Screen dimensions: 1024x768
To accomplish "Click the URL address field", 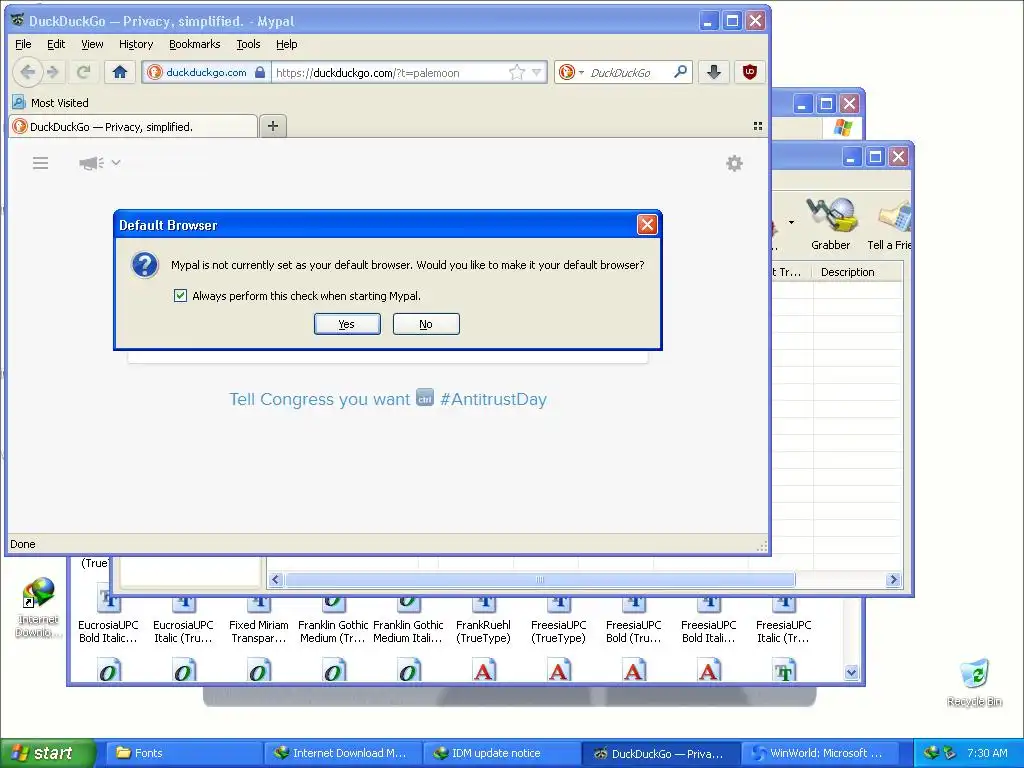I will [391, 72].
